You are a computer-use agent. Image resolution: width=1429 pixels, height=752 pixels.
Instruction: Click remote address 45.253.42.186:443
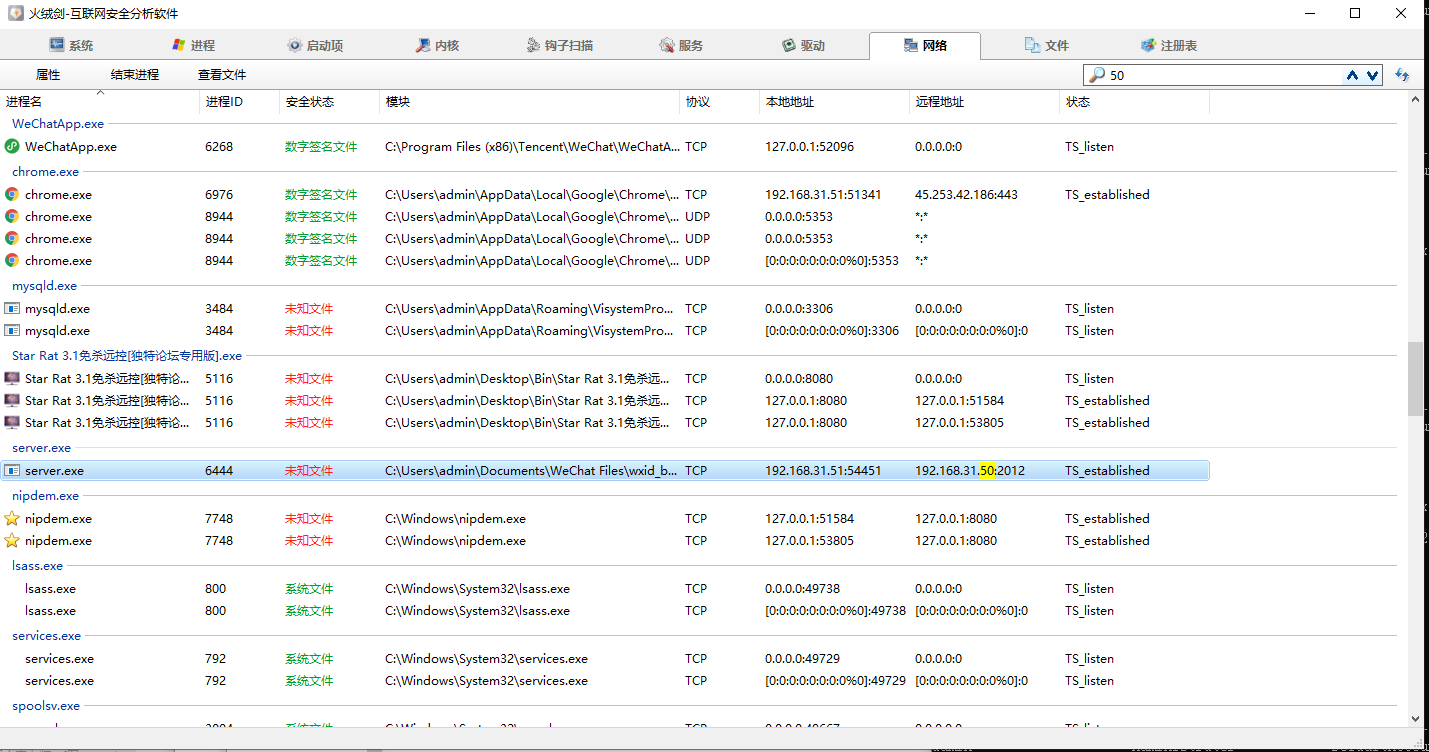[x=966, y=195]
